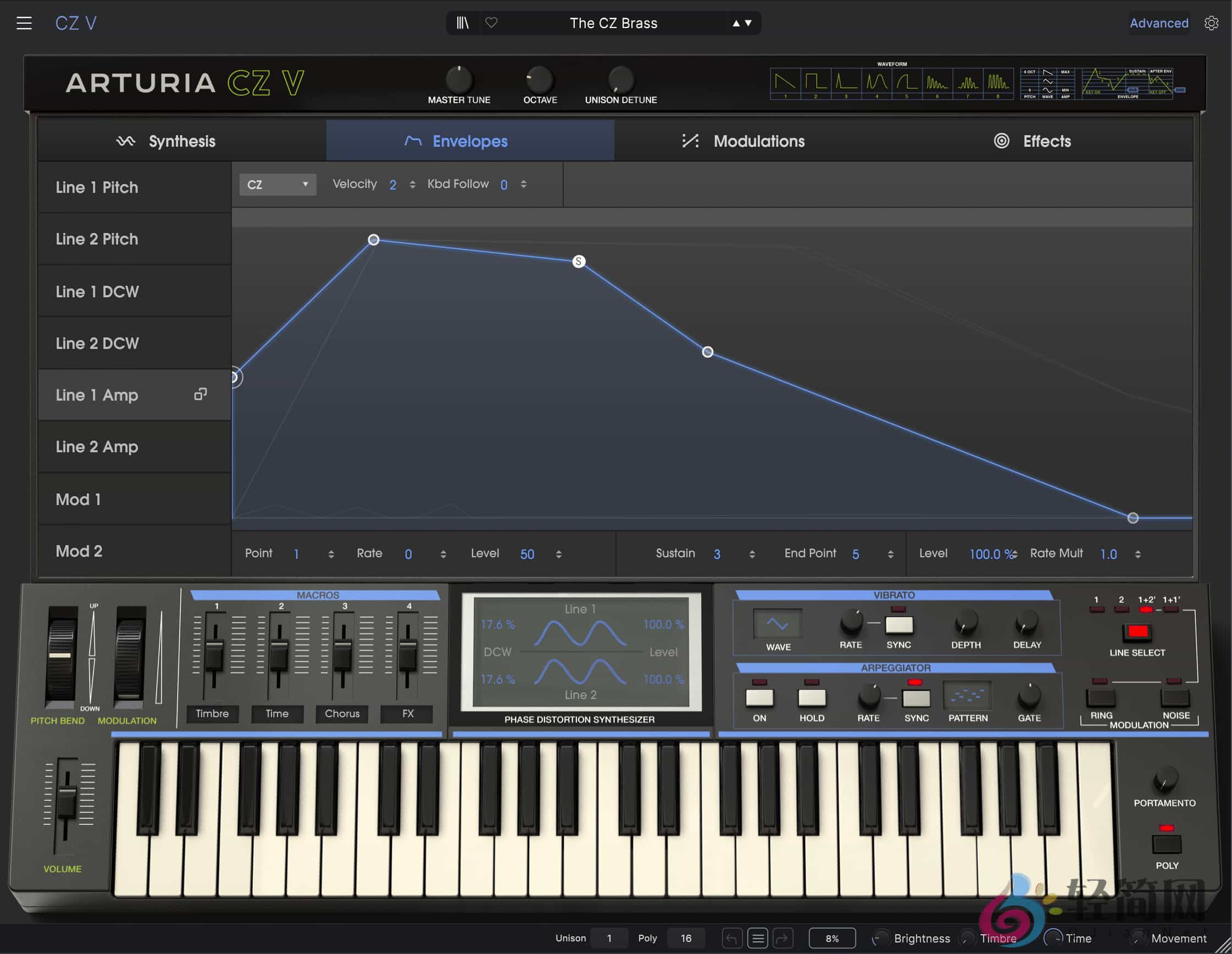Open the preset library browser
This screenshot has width=1232, height=954.
point(463,23)
